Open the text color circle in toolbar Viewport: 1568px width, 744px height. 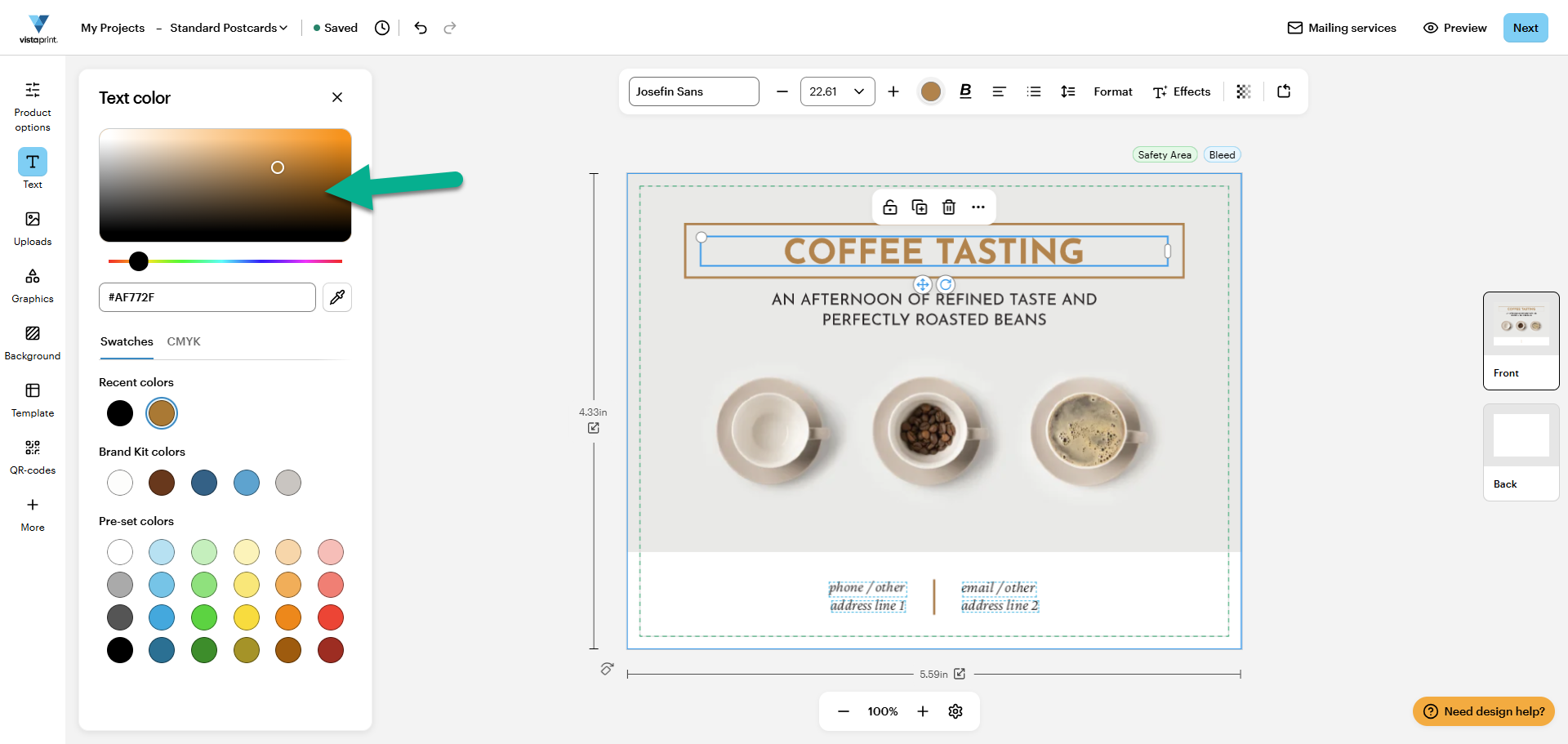pyautogui.click(x=931, y=91)
